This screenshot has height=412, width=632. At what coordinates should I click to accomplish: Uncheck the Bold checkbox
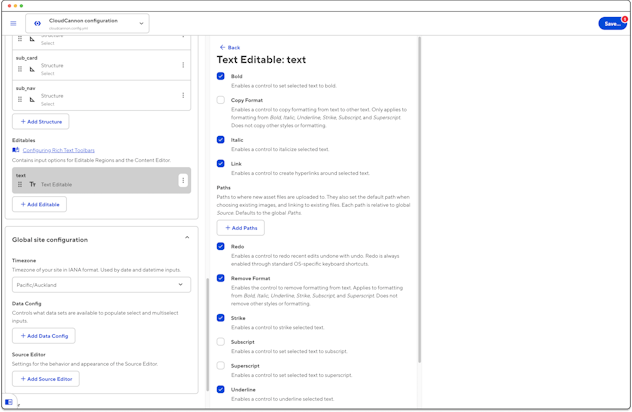point(220,76)
